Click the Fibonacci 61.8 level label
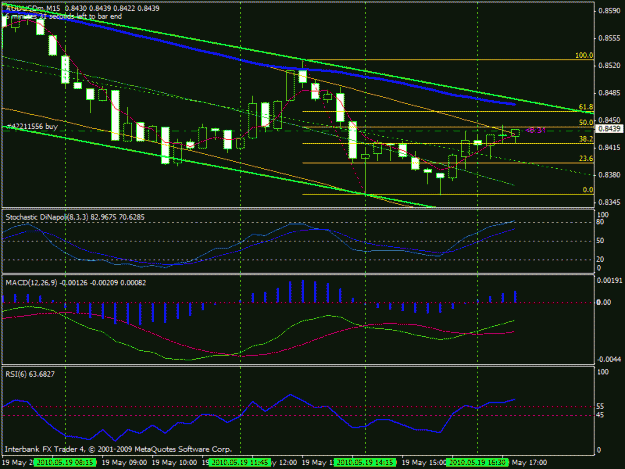The width and height of the screenshot is (625, 469). [586, 107]
